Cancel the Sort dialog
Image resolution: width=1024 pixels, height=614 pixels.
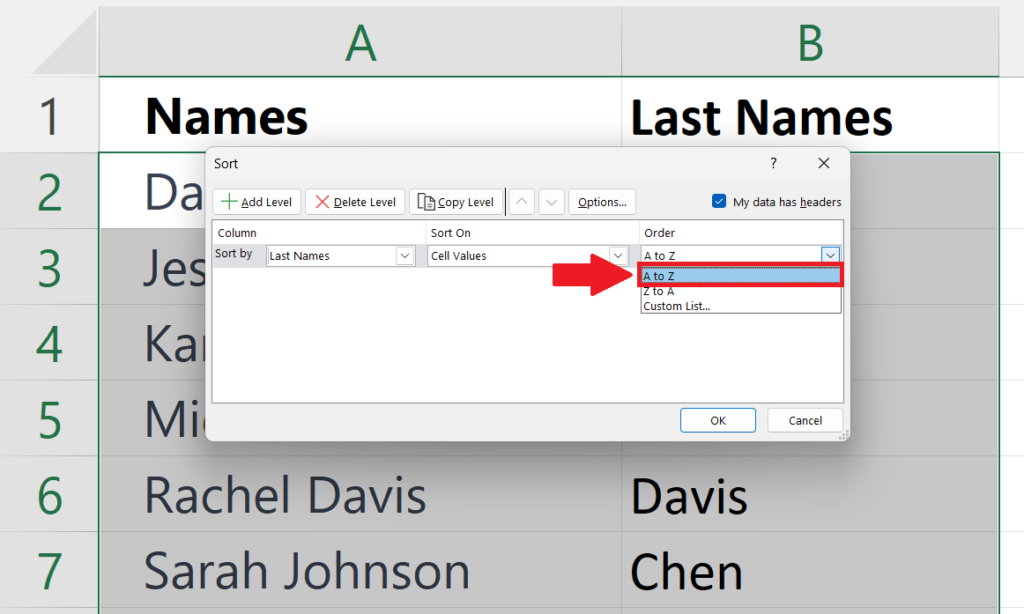805,420
